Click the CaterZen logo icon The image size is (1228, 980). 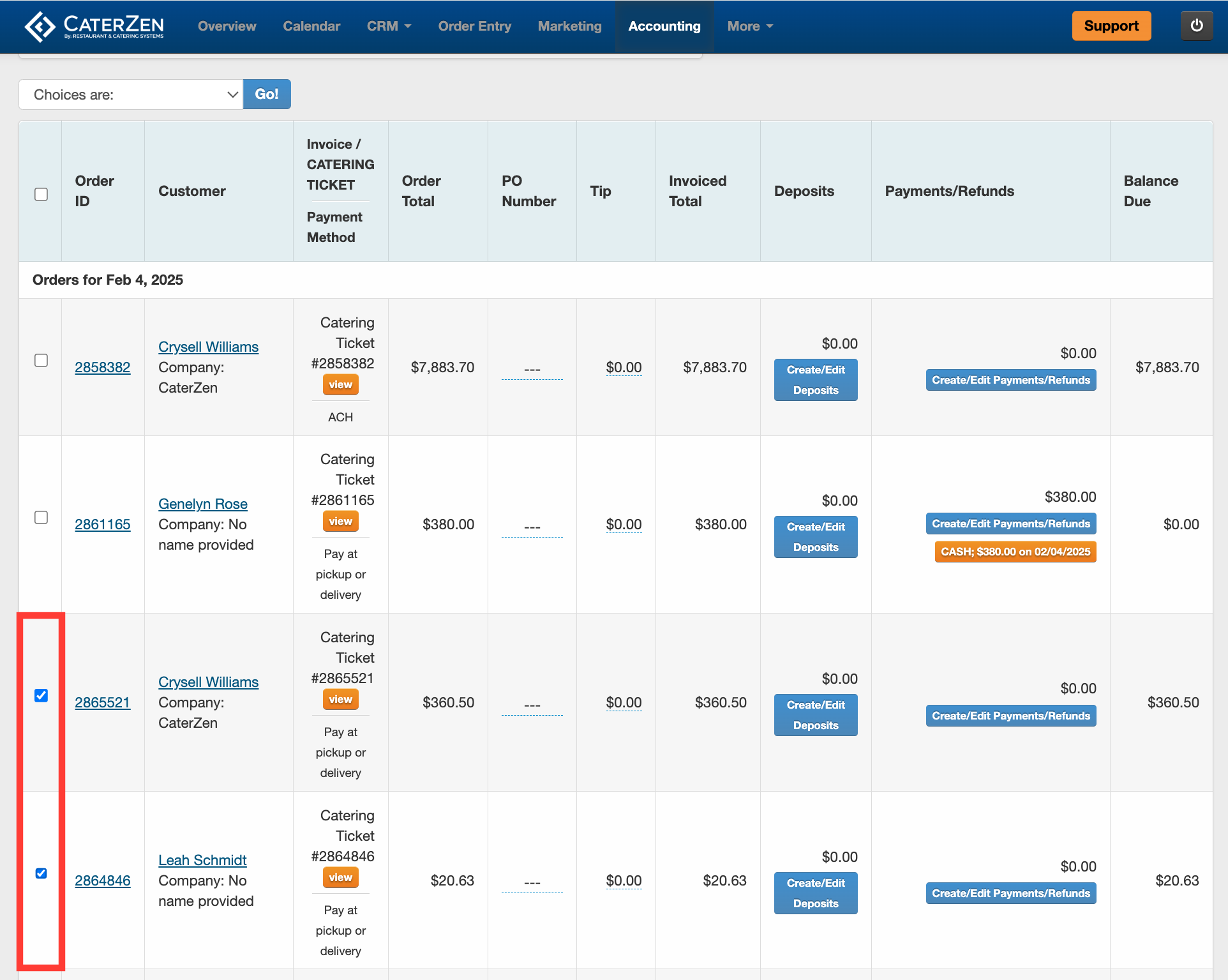tap(40, 27)
